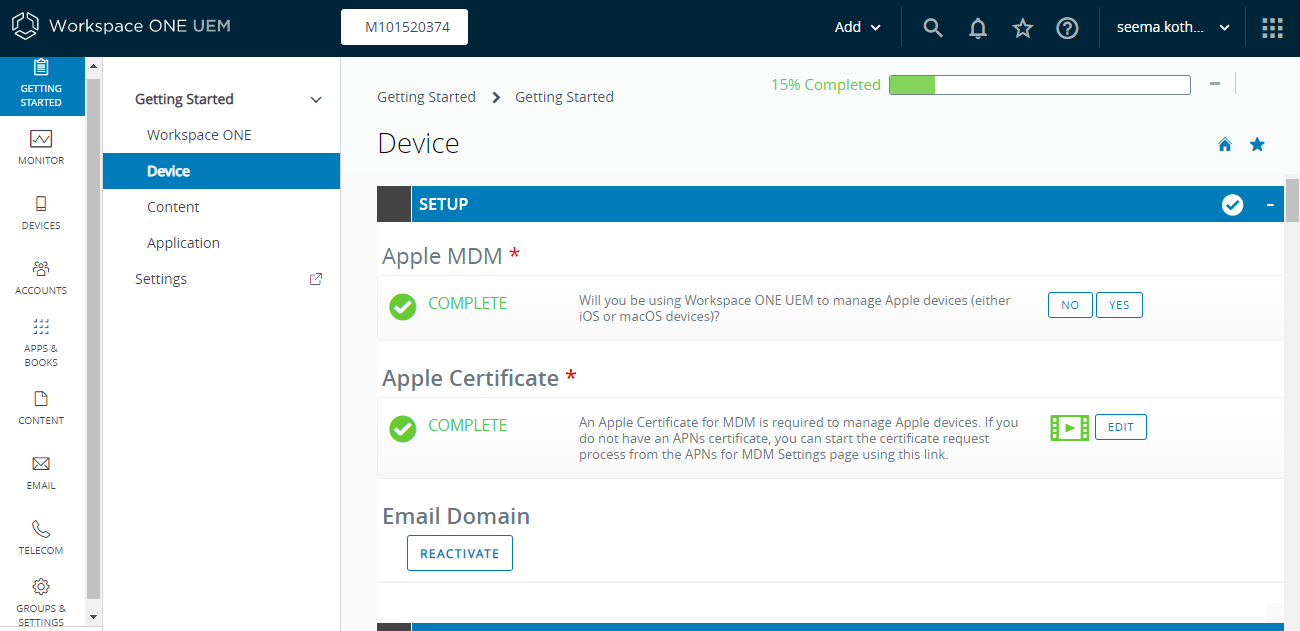Click the 15% completed progress bar

1040,85
